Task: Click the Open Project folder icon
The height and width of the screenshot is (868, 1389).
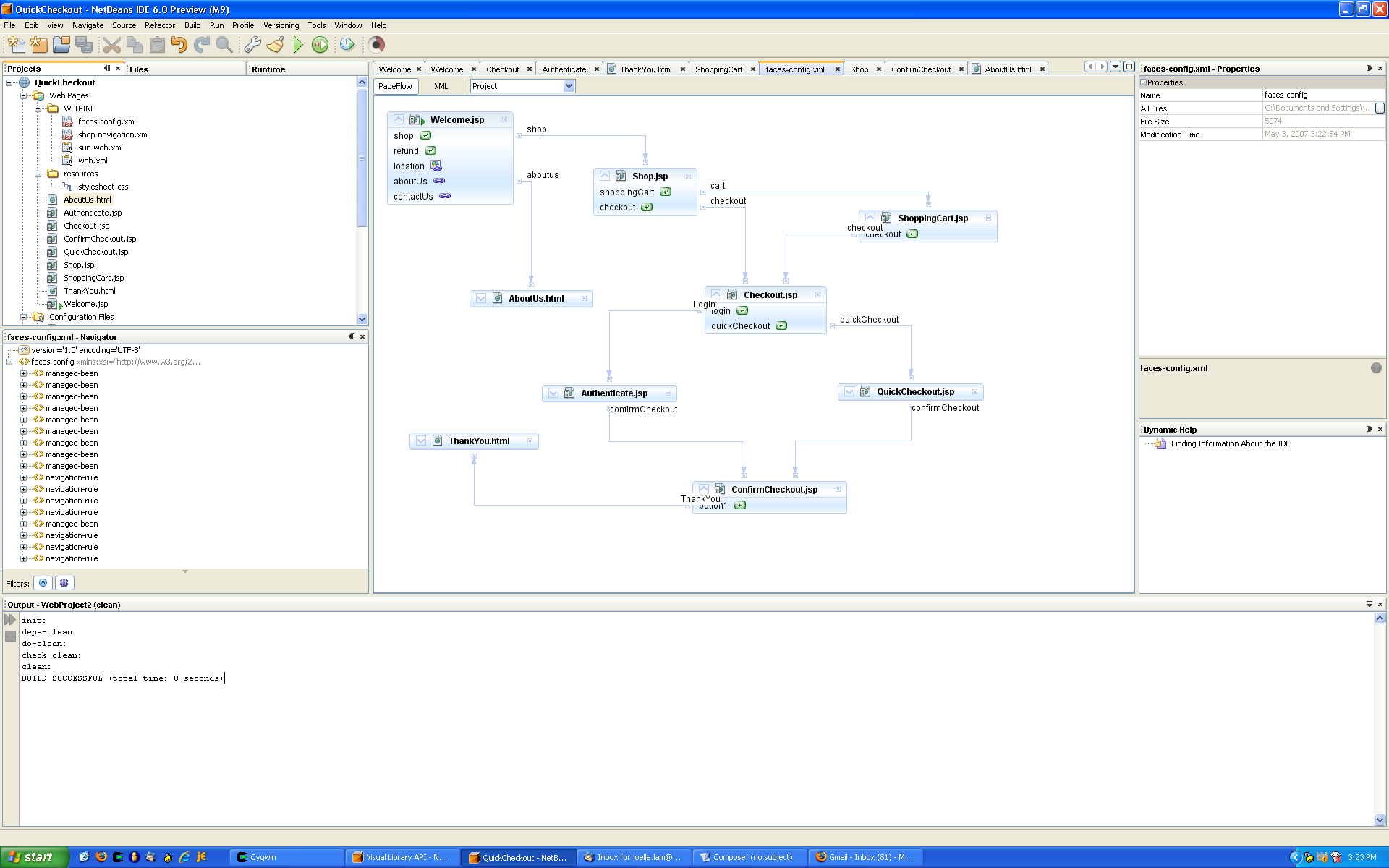Action: coord(61,45)
